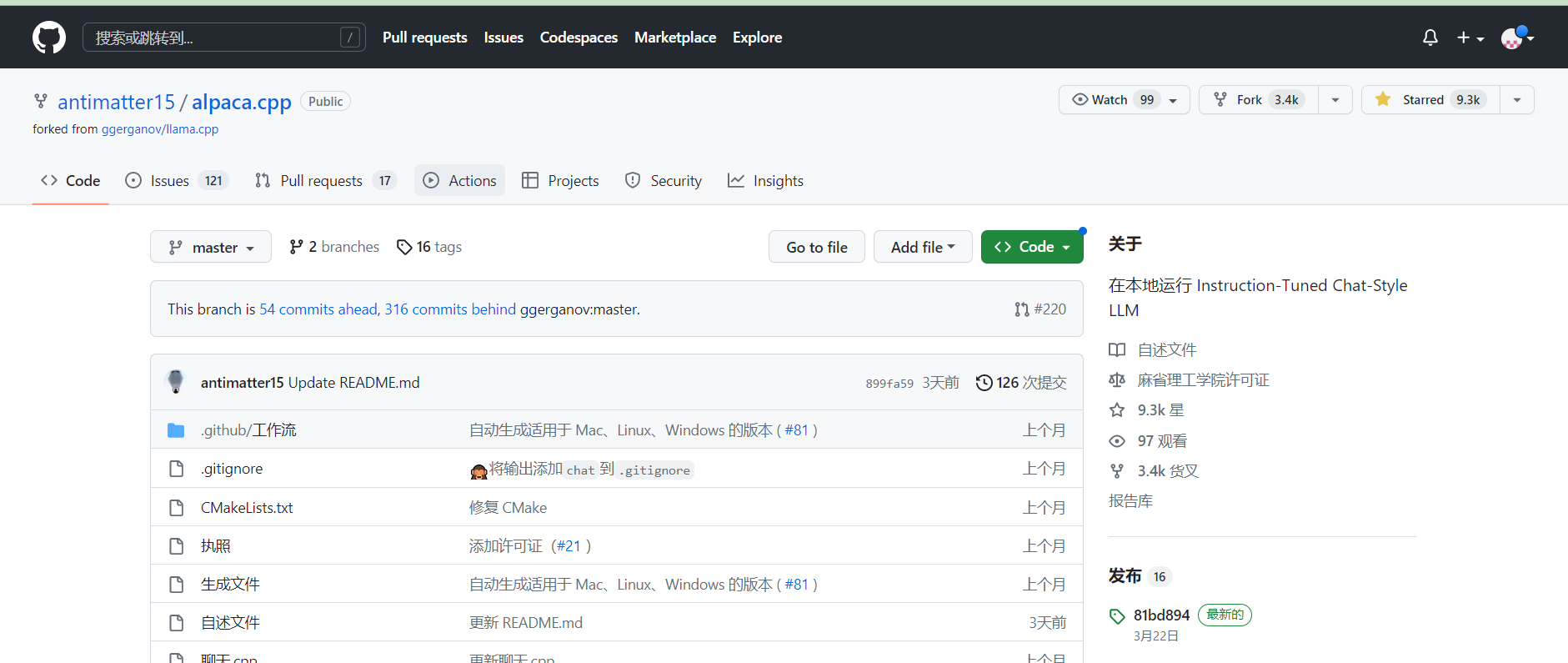Go to Codespaces in top bar
The width and height of the screenshot is (1568, 663).
(x=579, y=38)
